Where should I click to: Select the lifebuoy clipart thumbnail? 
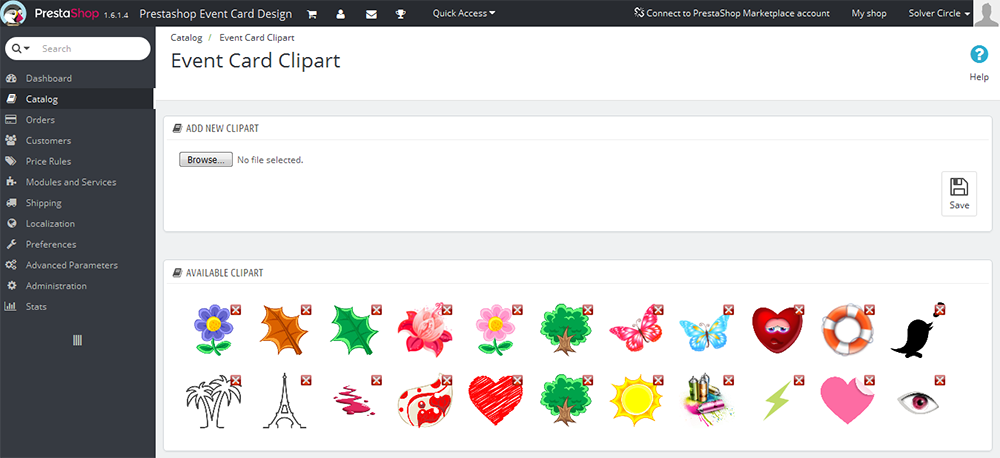(x=846, y=330)
